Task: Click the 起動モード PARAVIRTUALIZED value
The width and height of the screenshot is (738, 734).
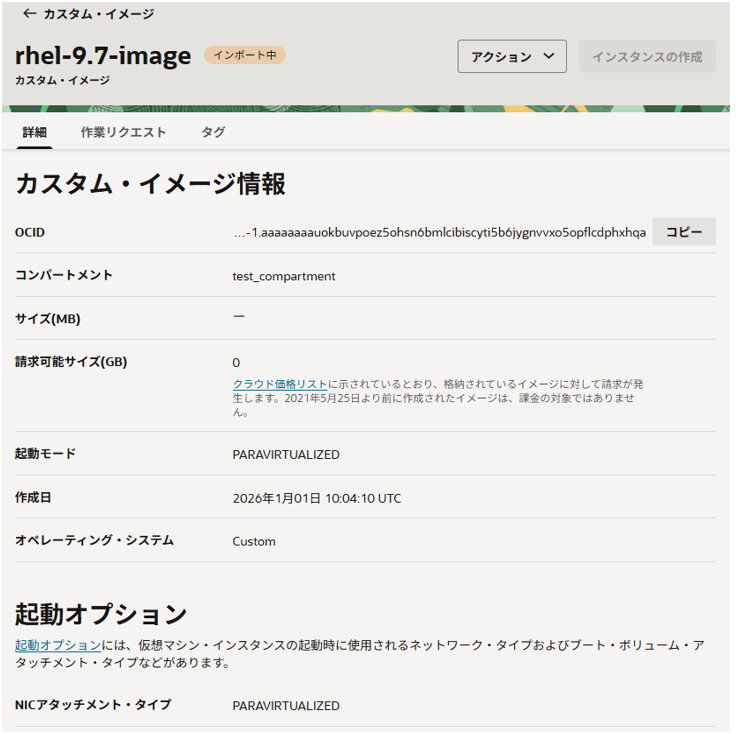Action: [286, 454]
